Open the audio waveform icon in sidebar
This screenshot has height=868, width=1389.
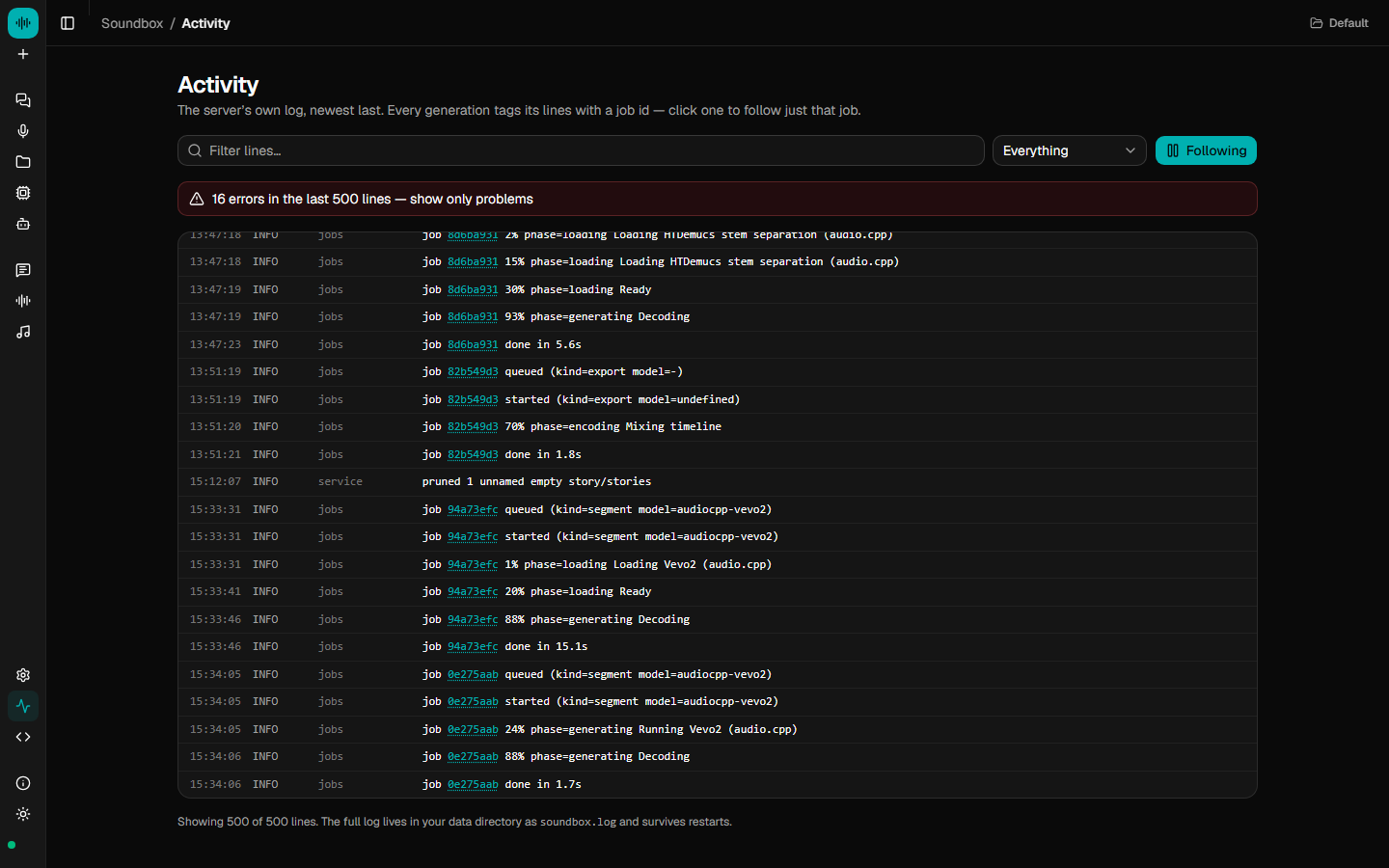(23, 301)
